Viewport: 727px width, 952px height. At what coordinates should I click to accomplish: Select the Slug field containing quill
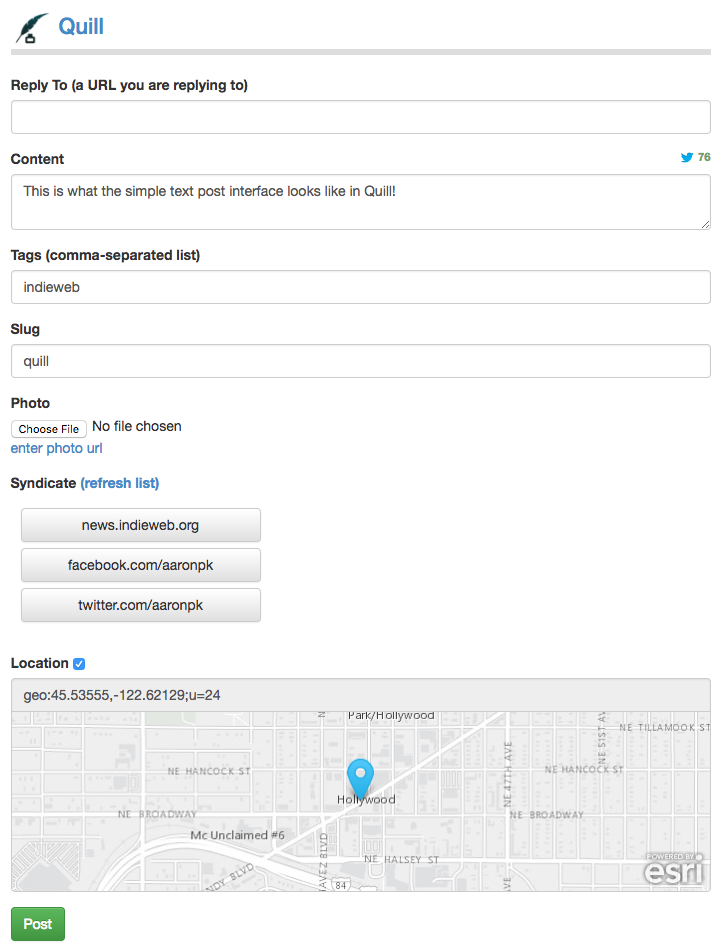(360, 362)
